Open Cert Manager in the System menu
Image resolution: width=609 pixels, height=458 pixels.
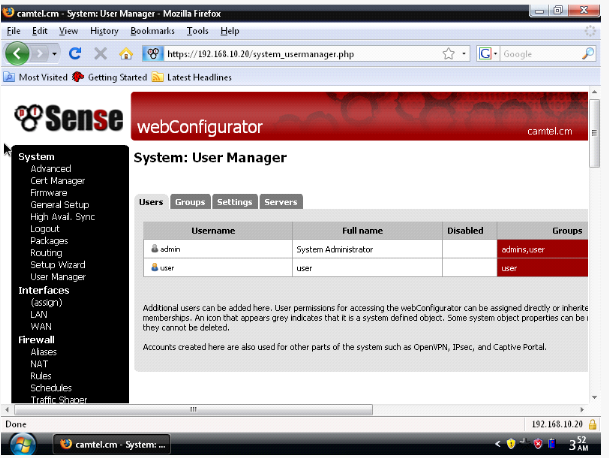pyautogui.click(x=57, y=181)
